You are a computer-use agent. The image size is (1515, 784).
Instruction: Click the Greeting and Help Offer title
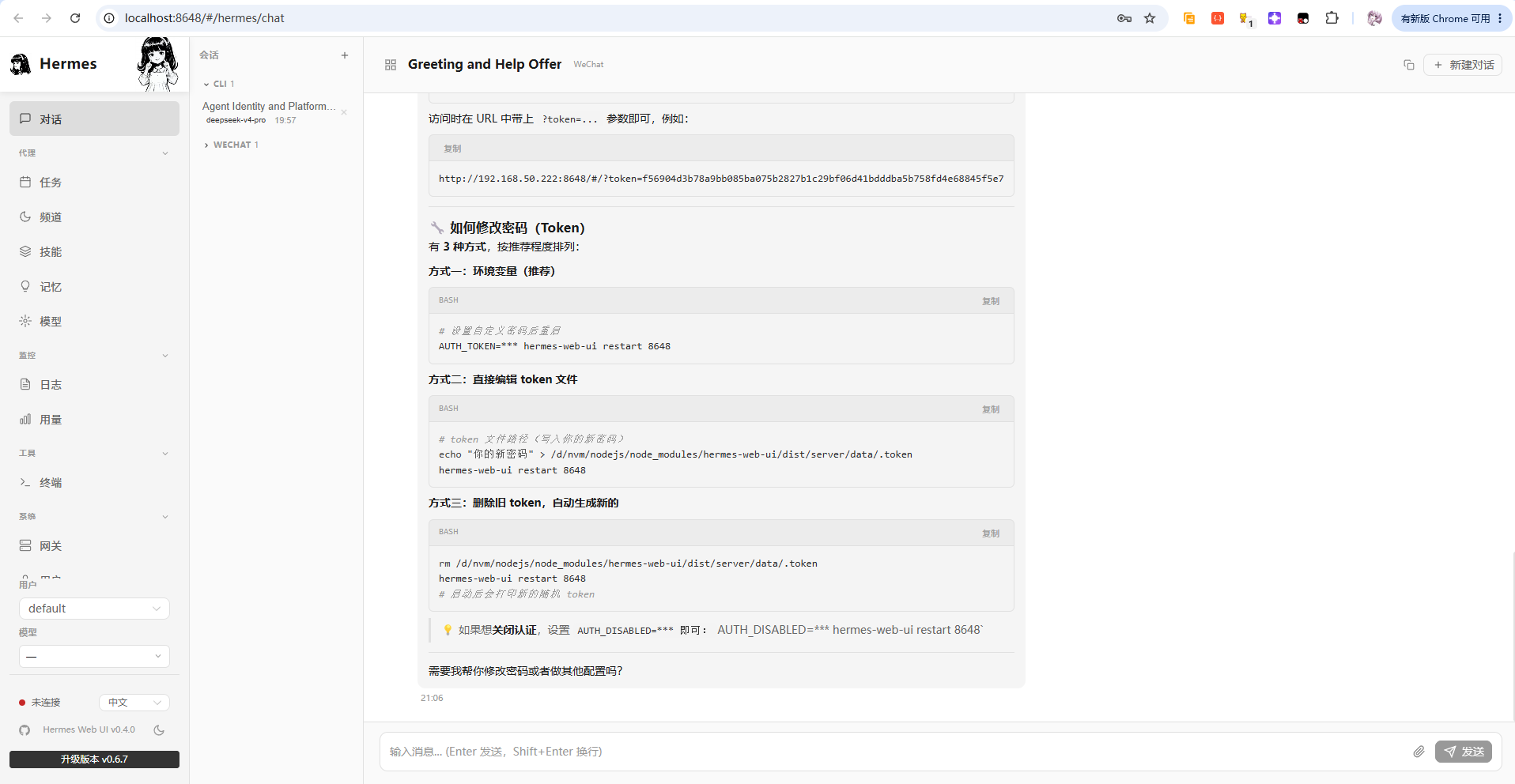pos(485,64)
